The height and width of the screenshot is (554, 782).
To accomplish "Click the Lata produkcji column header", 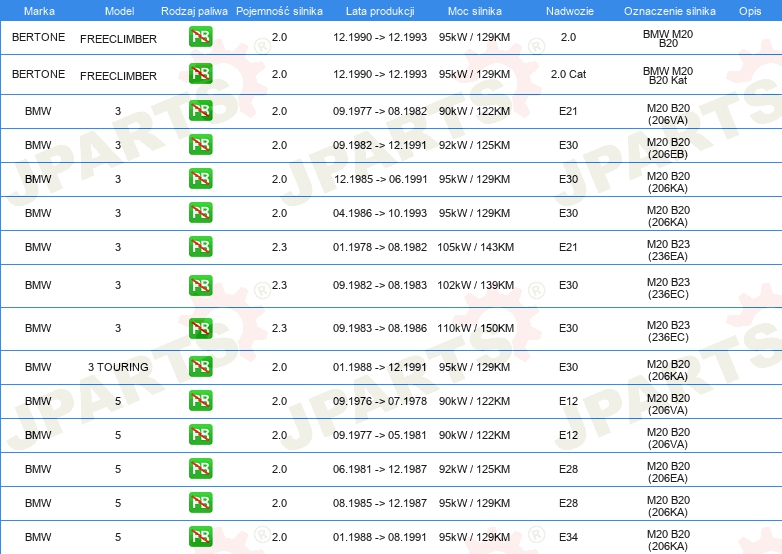I will (380, 11).
